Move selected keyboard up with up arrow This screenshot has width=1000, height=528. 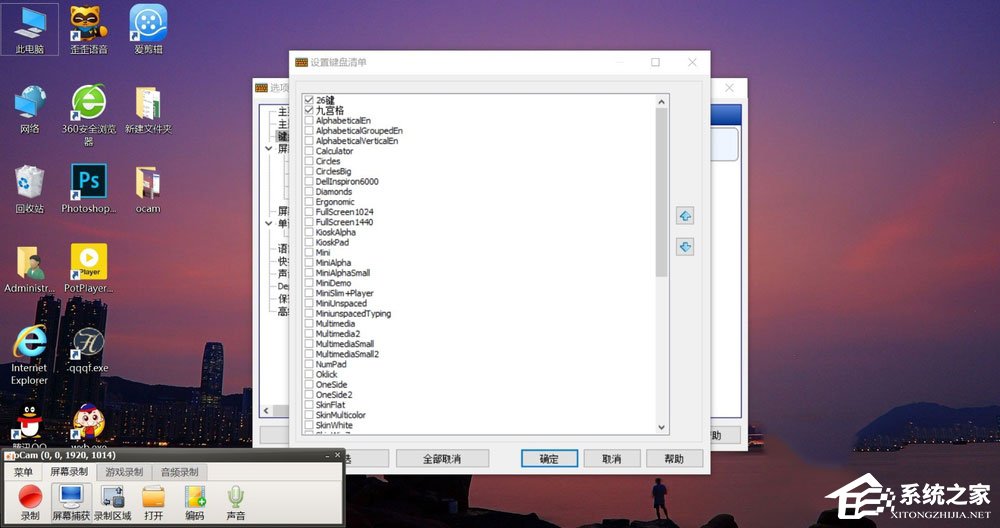(x=685, y=216)
